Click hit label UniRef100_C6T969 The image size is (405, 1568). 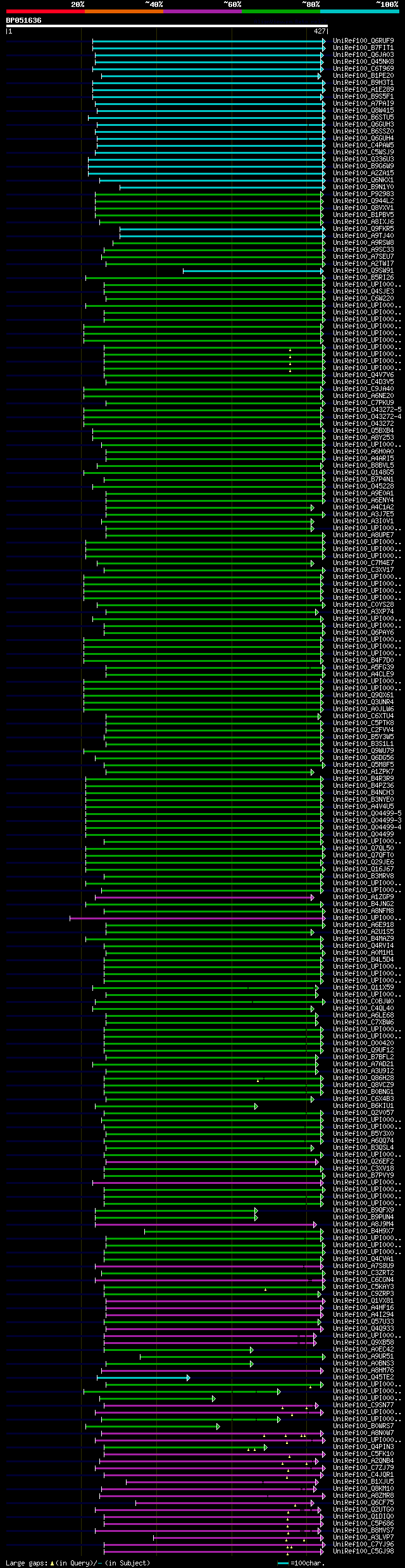point(363,68)
